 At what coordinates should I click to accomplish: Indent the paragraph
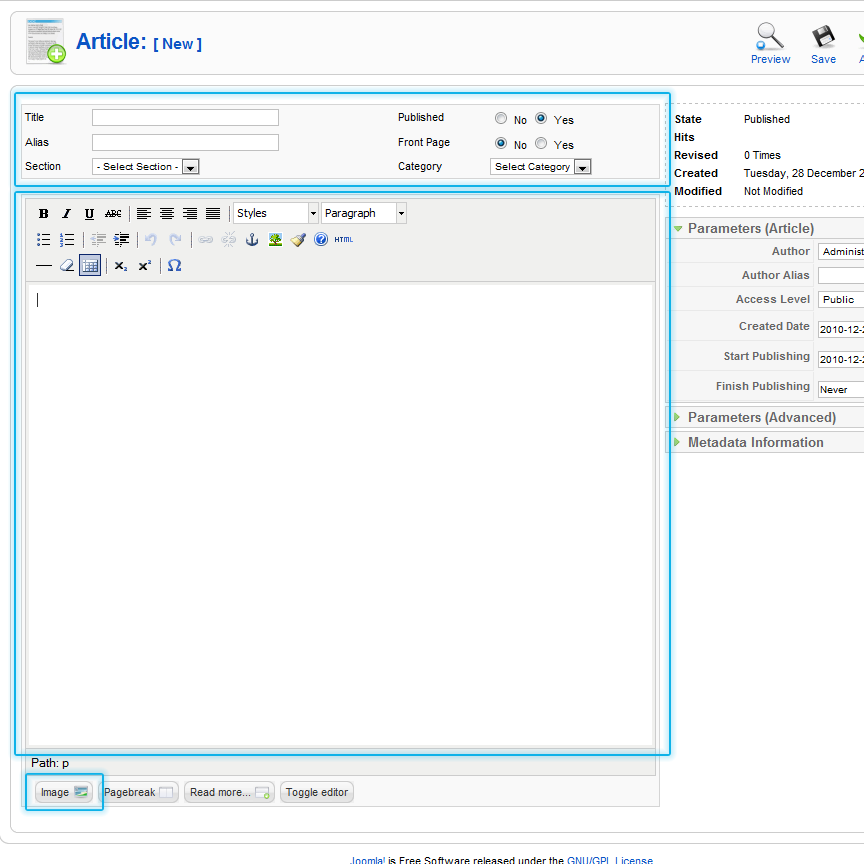pos(121,239)
